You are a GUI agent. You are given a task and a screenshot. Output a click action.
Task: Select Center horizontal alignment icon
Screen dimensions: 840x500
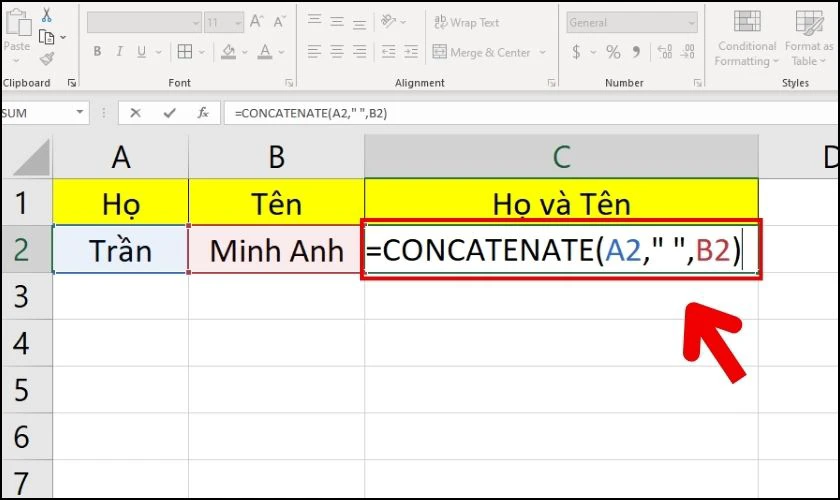(337, 51)
